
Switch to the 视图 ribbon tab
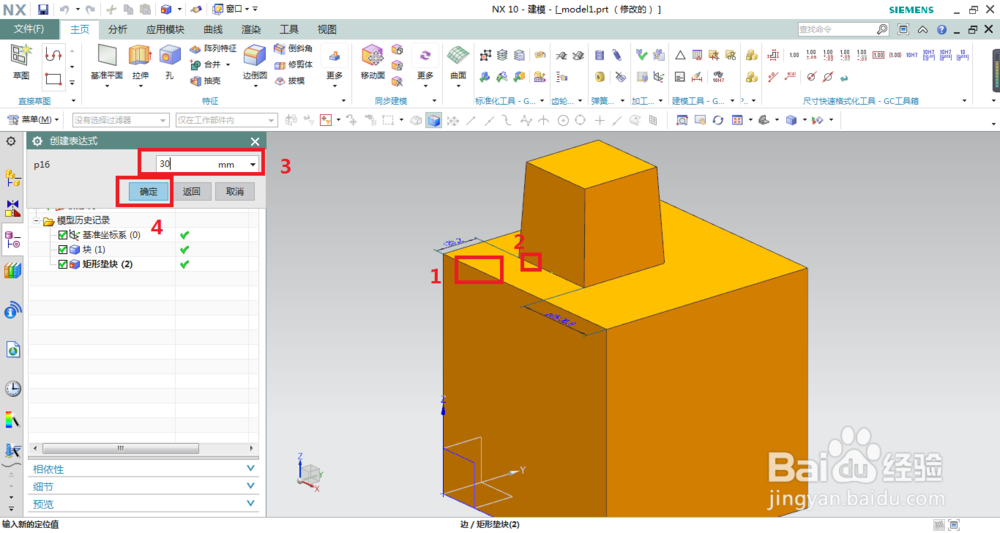point(327,29)
